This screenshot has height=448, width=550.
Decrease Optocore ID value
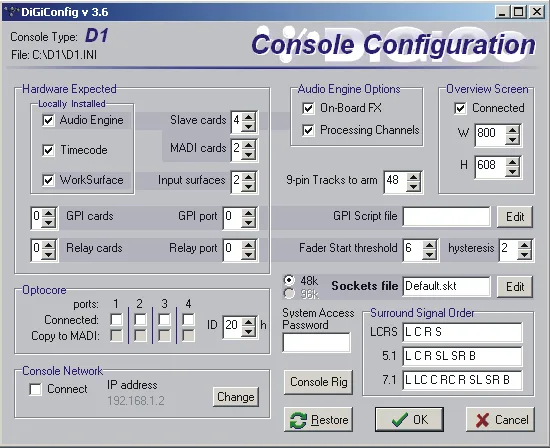pyautogui.click(x=248, y=331)
